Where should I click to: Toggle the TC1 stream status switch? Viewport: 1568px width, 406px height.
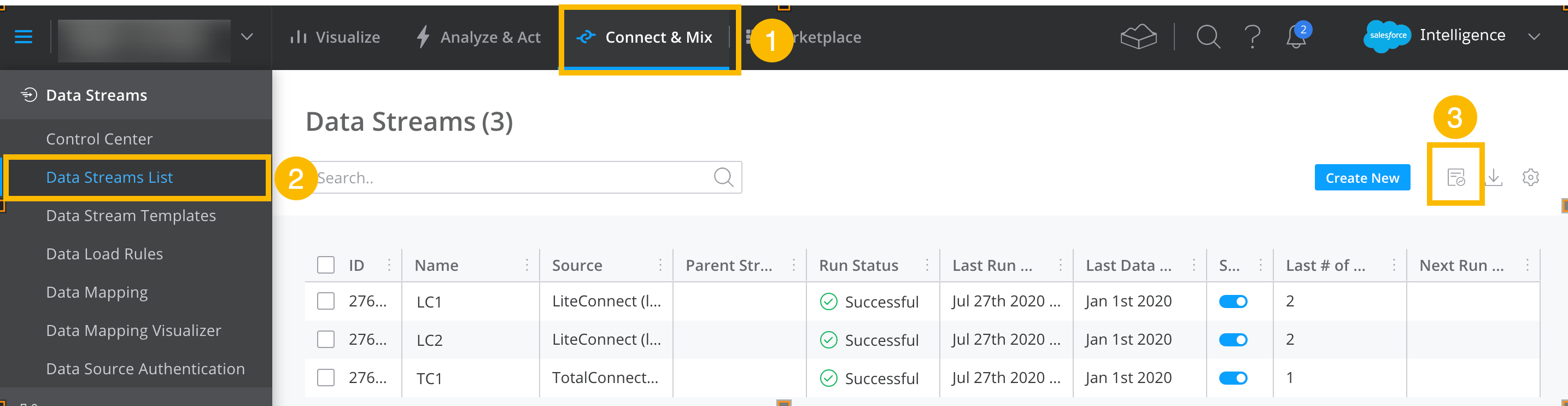click(x=1233, y=379)
